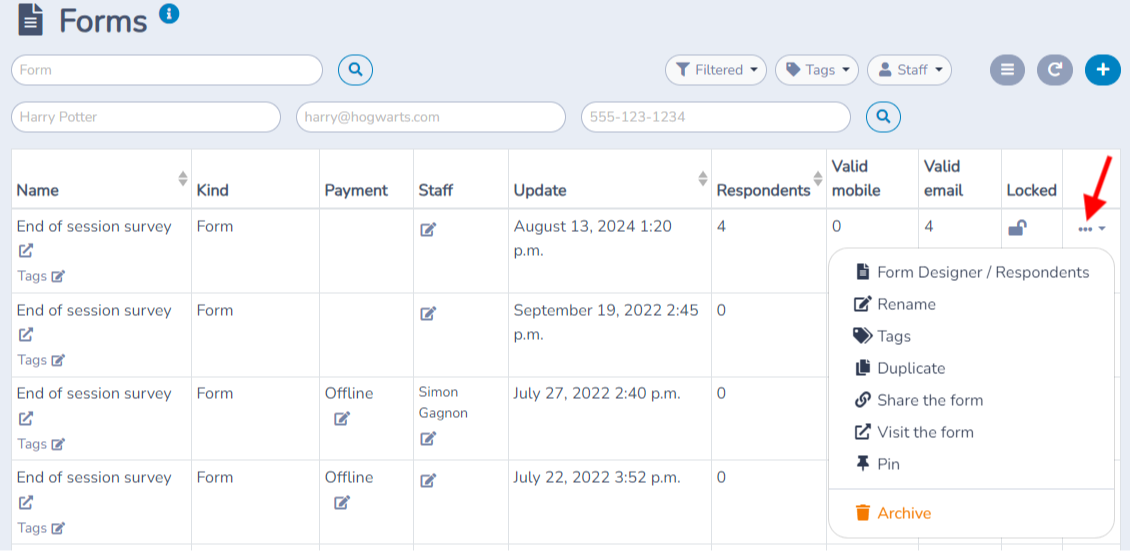Viewport: 1130px width, 551px height.
Task: Open the Filtered dropdown
Action: 716,70
